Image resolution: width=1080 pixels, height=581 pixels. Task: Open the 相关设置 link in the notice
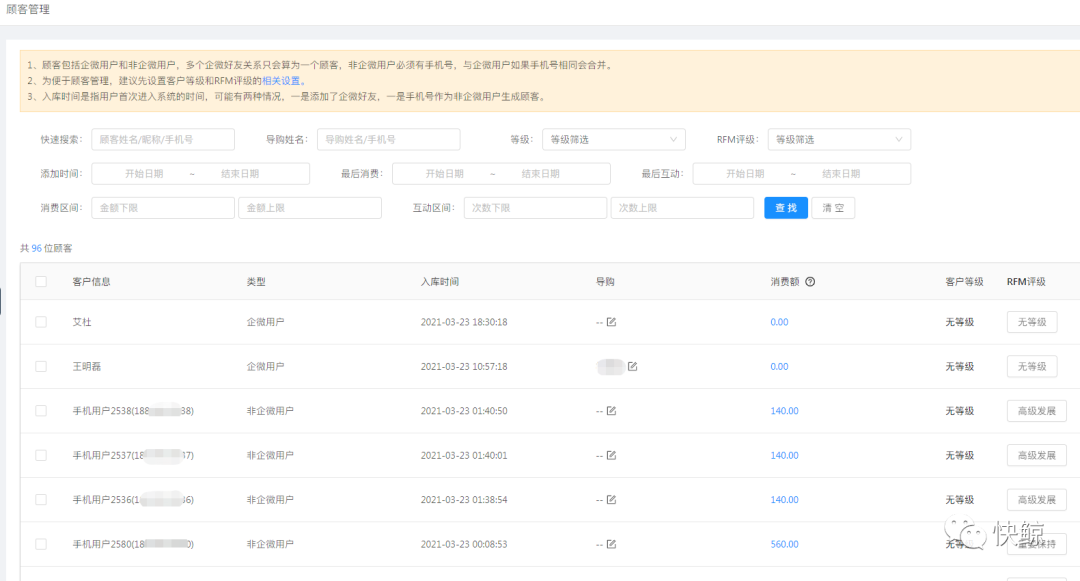click(281, 81)
